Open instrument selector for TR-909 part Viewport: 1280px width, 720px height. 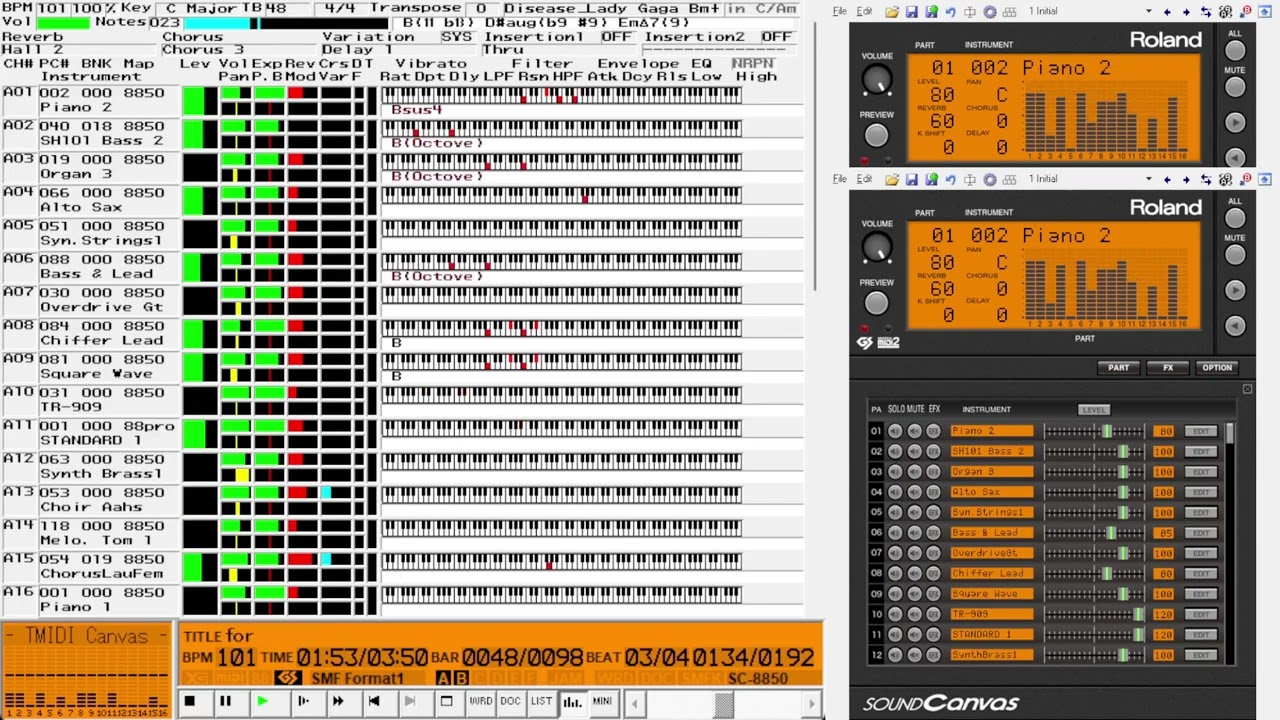click(x=991, y=614)
